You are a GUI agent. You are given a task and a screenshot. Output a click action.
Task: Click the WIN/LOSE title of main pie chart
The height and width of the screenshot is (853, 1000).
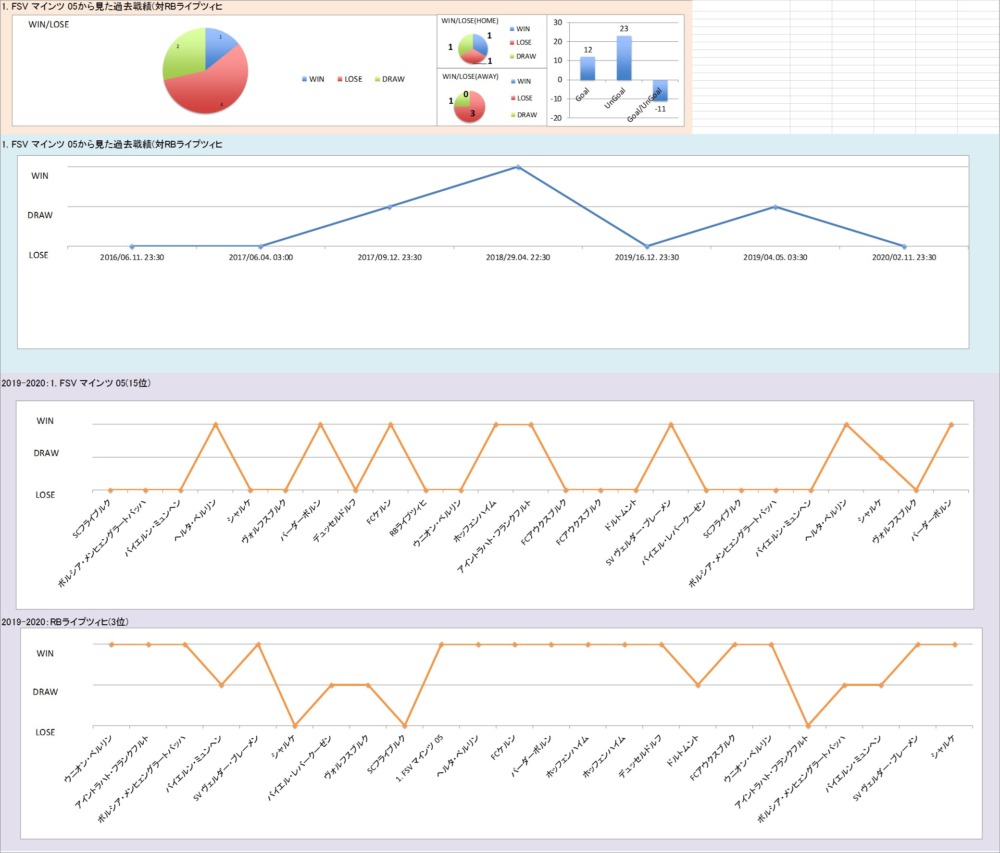point(48,24)
